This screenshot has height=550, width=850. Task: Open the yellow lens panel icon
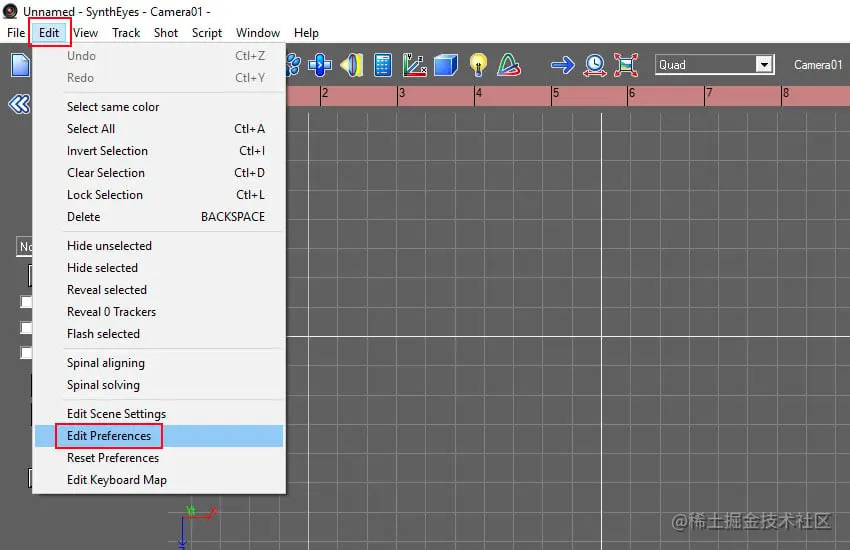coord(351,65)
